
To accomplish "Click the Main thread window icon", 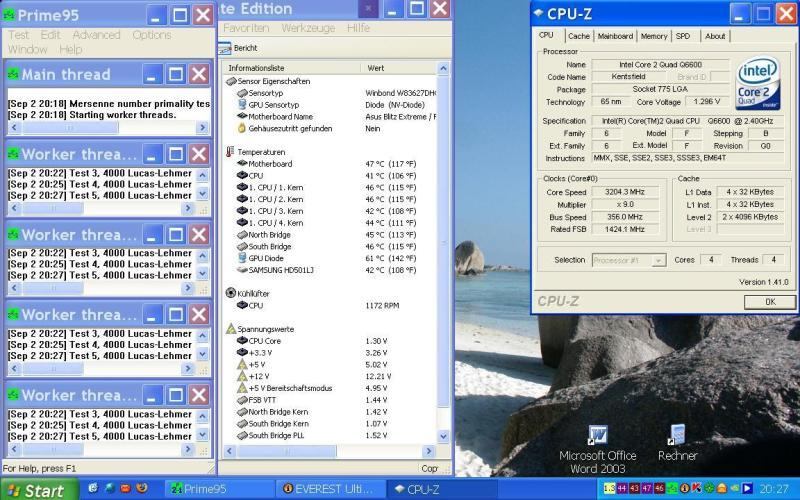I will coord(13,74).
